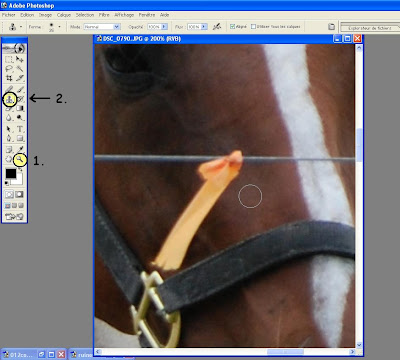400x360 pixels.
Task: Click the black foreground color swatch
Action: click(10, 173)
